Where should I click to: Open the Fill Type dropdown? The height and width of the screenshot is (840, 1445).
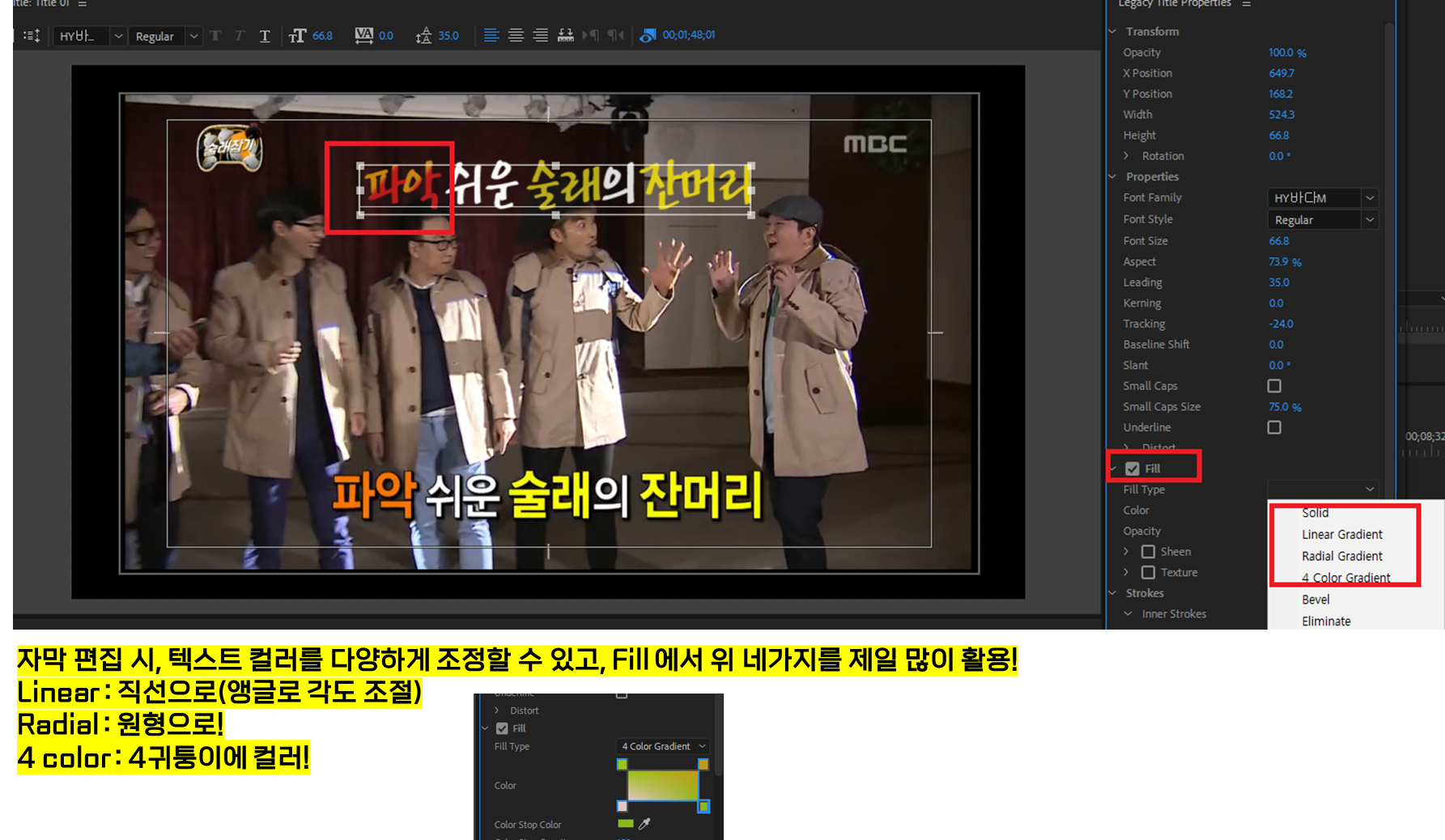[x=1322, y=489]
